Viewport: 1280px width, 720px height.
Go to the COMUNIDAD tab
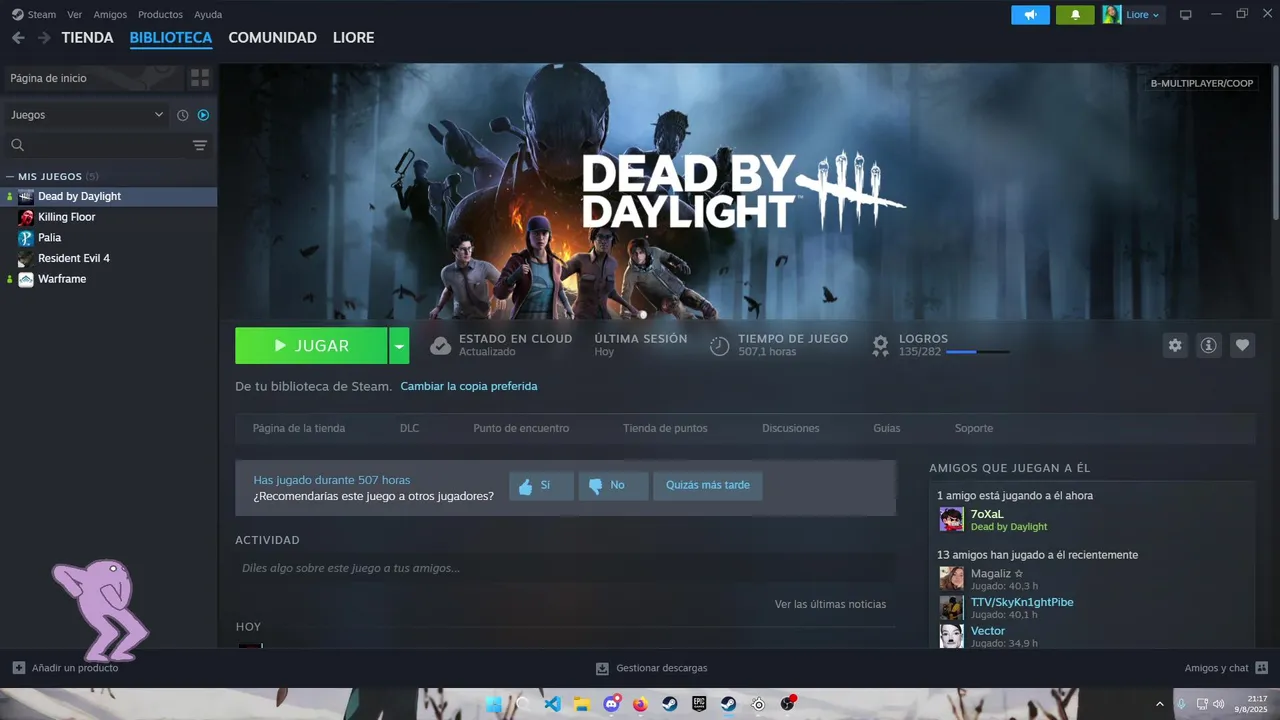(272, 38)
